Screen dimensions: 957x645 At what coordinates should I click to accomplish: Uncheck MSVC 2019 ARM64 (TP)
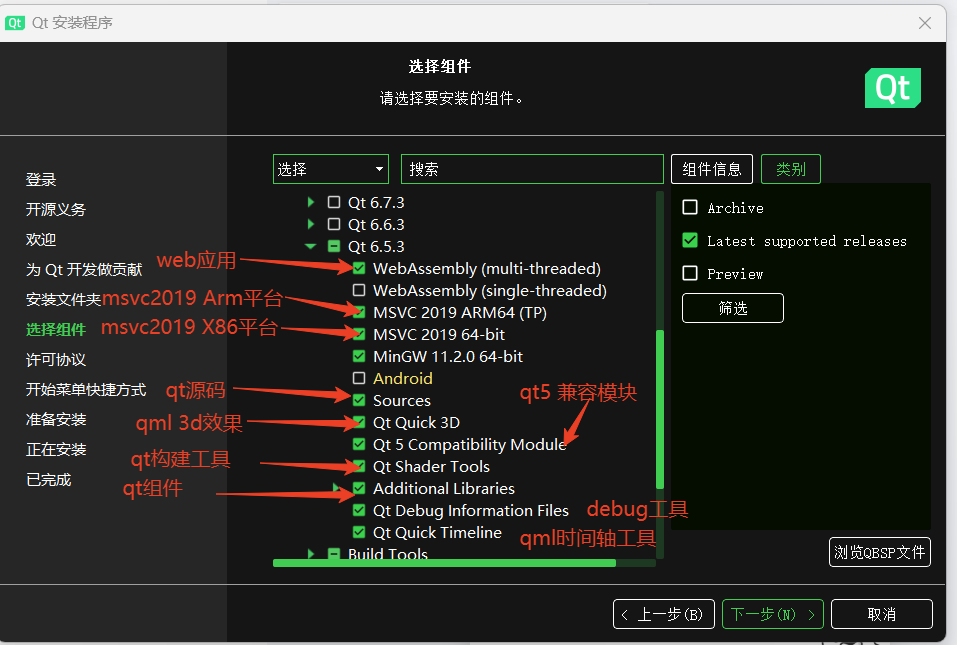pos(359,312)
